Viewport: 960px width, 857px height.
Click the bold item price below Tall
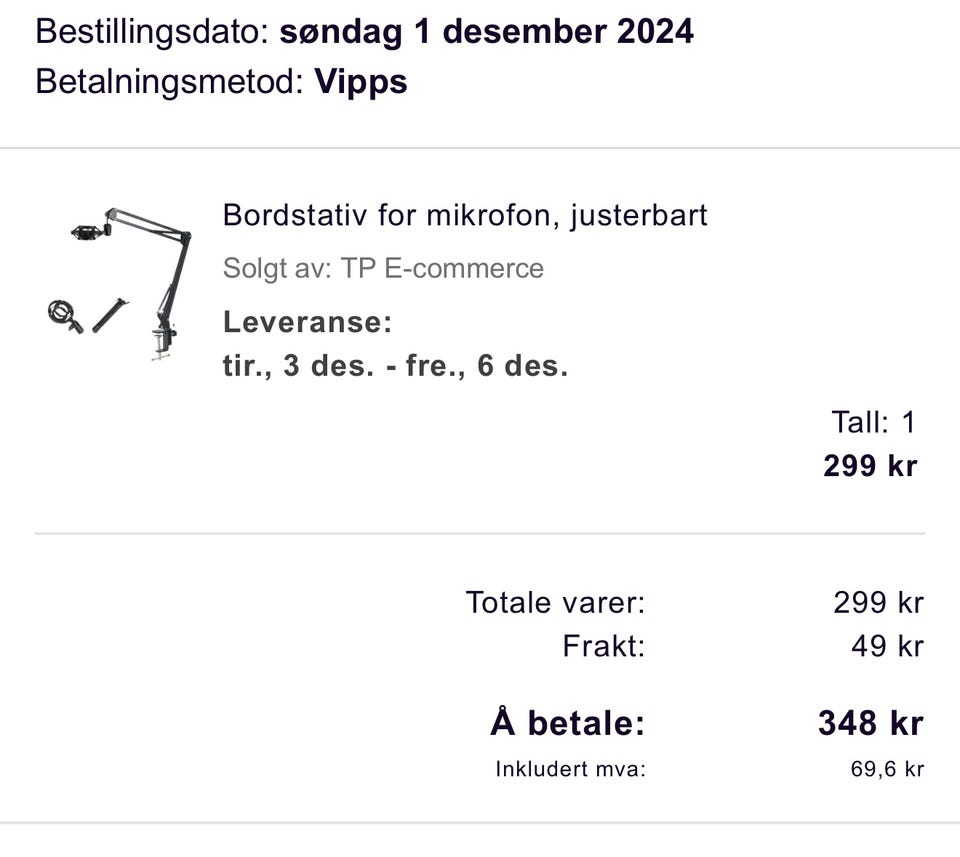(x=870, y=466)
